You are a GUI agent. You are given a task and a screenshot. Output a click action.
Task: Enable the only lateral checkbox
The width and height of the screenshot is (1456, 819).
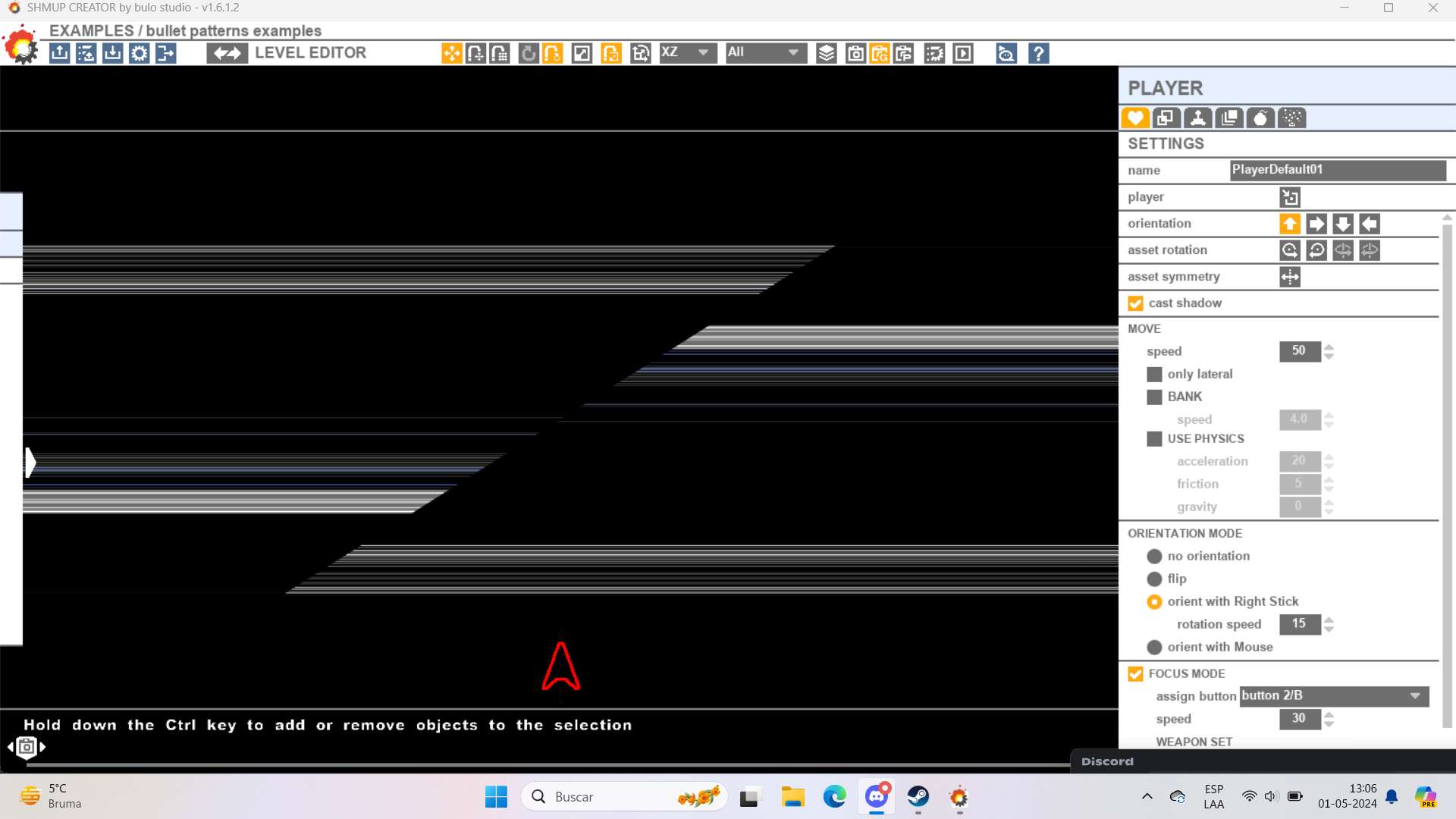pyautogui.click(x=1154, y=375)
